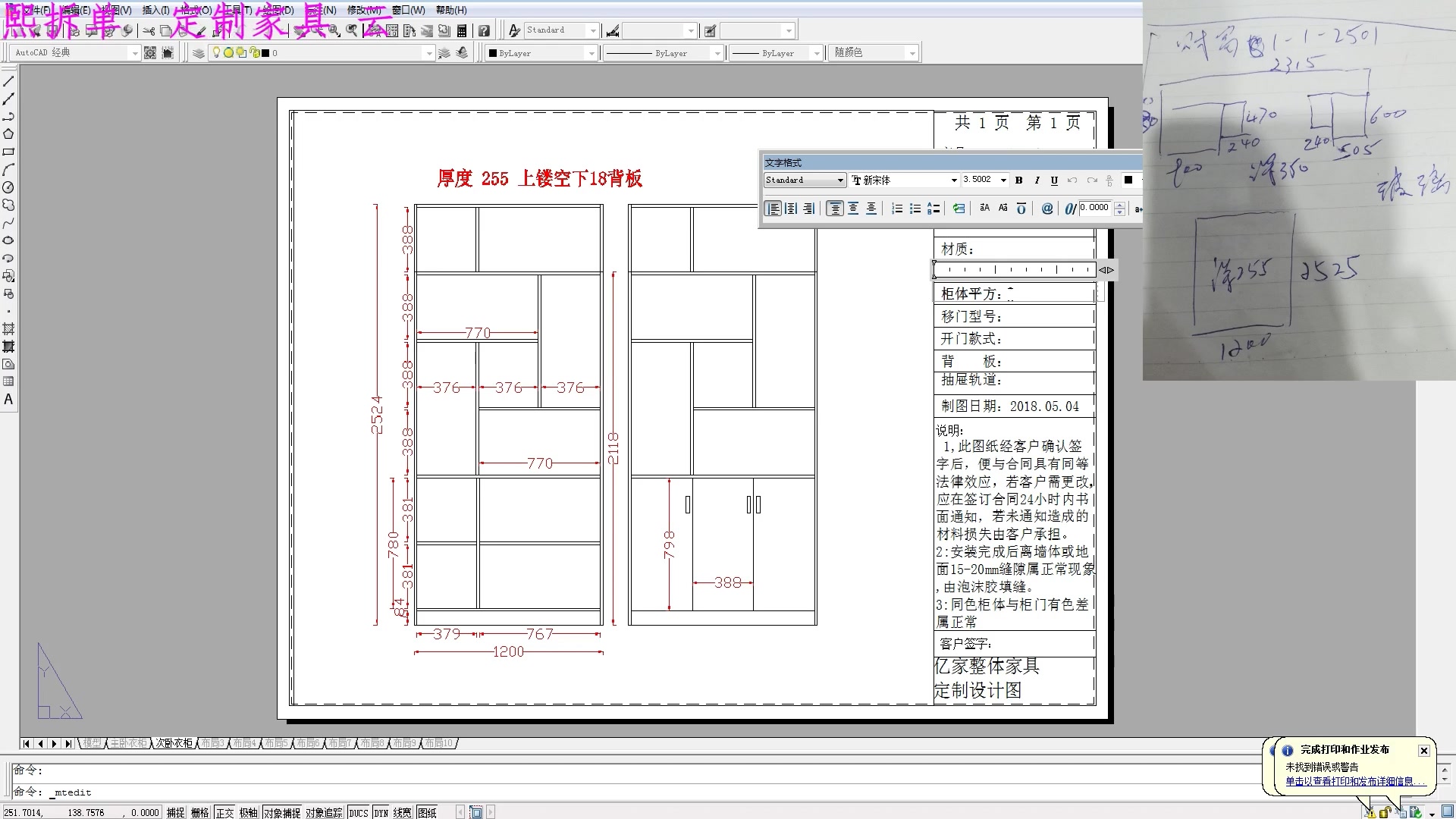
Task: Insert a field using the Text Format toolbar
Action: [x=1047, y=208]
